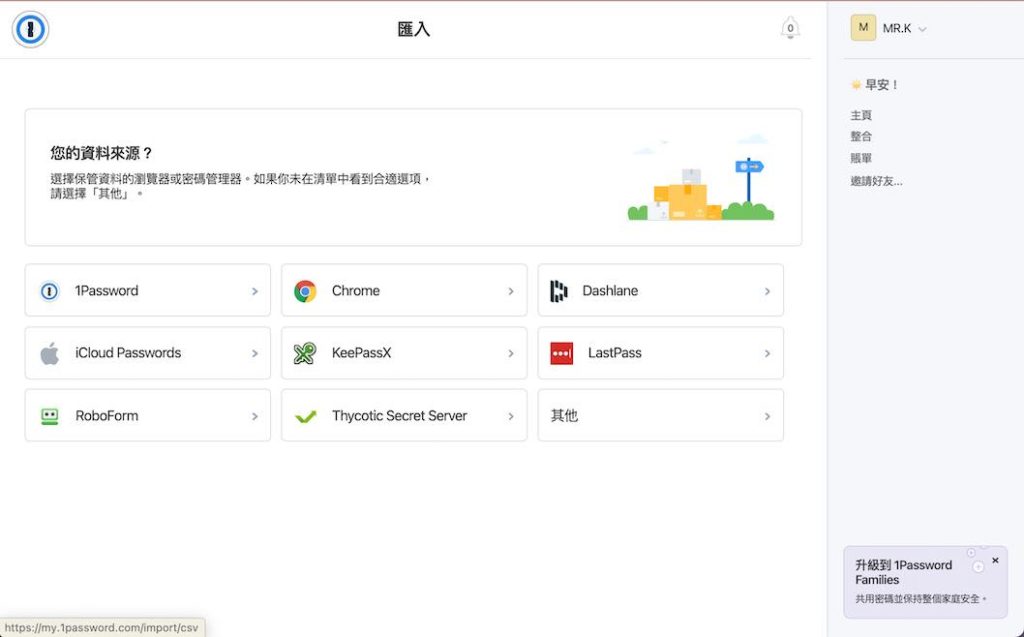Click the MR.K account name
This screenshot has width=1024, height=637.
pyautogui.click(x=897, y=29)
